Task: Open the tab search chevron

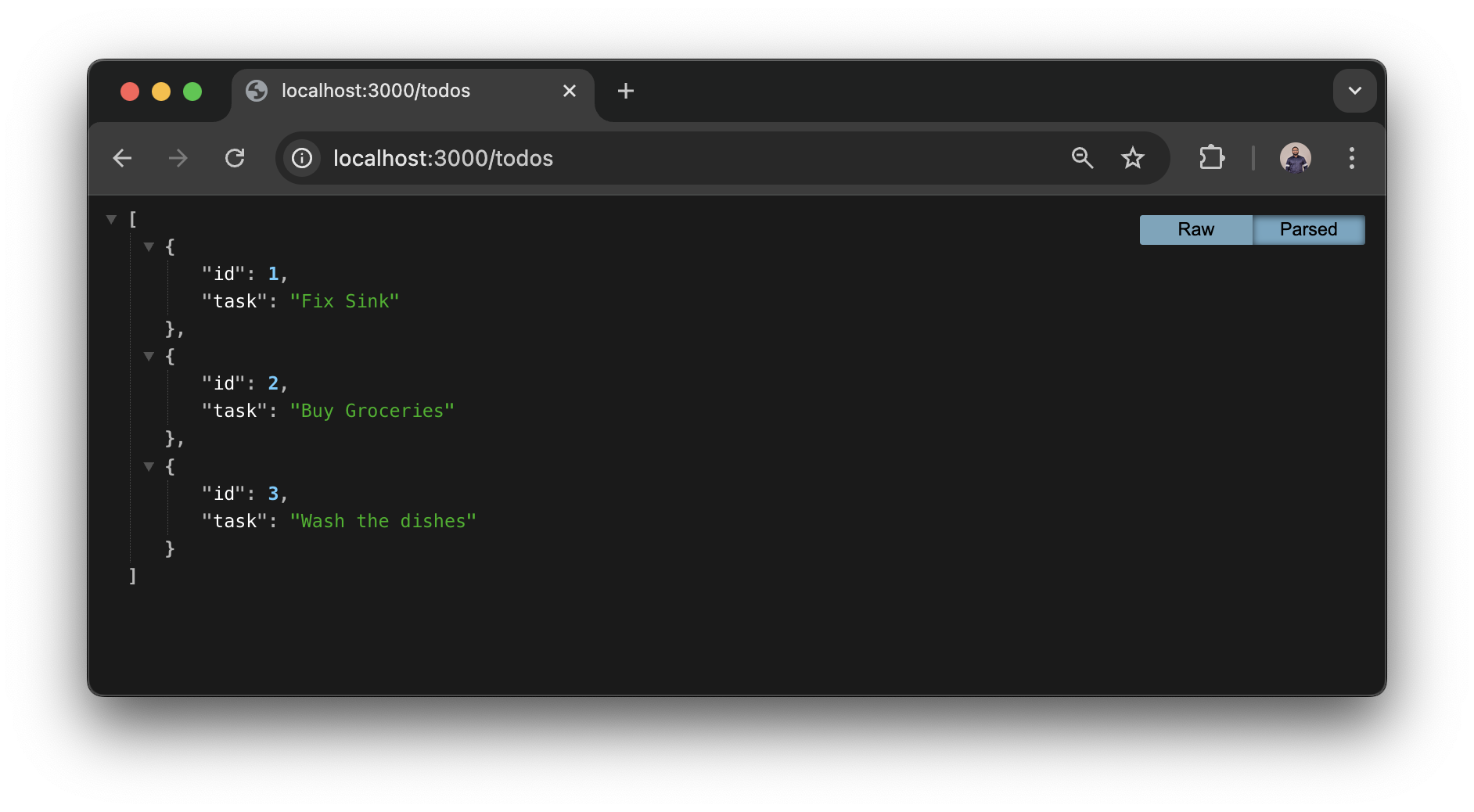Action: (1354, 91)
